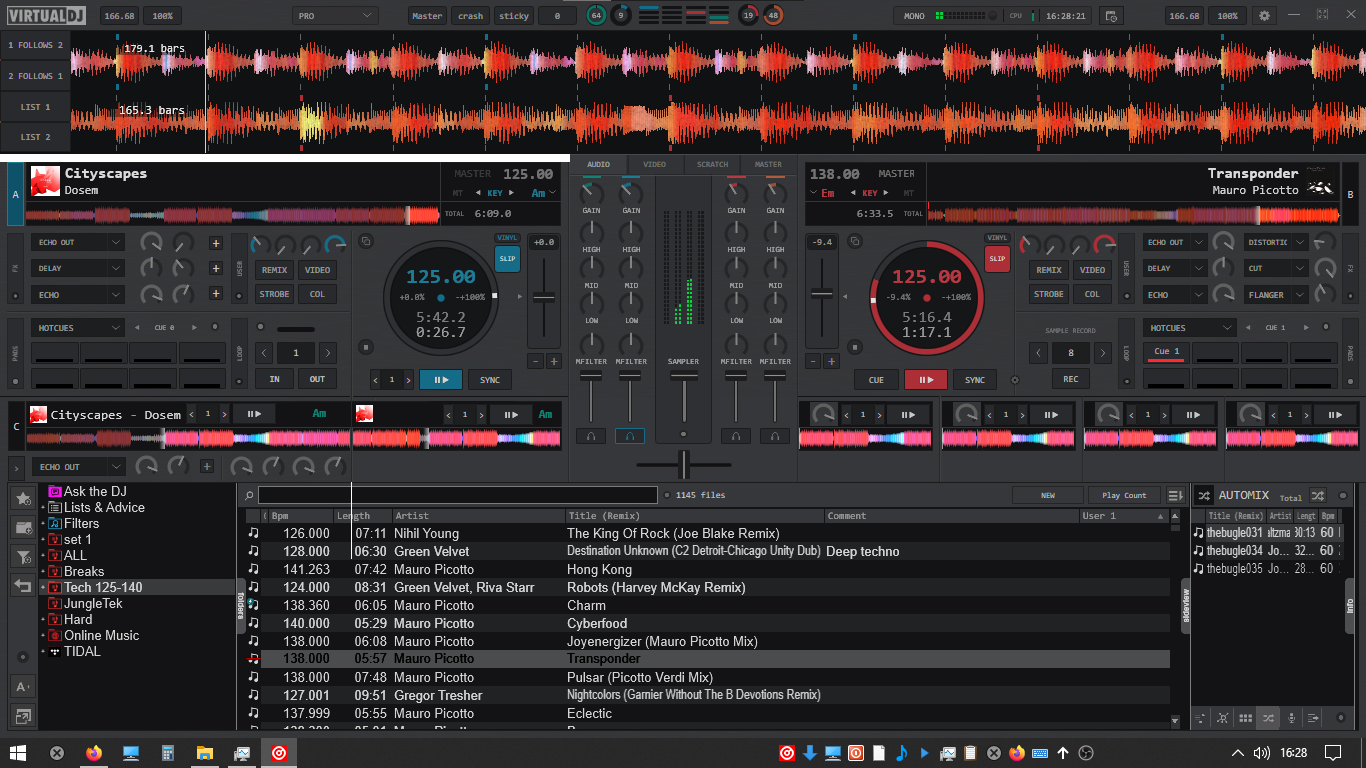The image size is (1366, 768).
Task: Click the crossfader handle
Action: (684, 465)
